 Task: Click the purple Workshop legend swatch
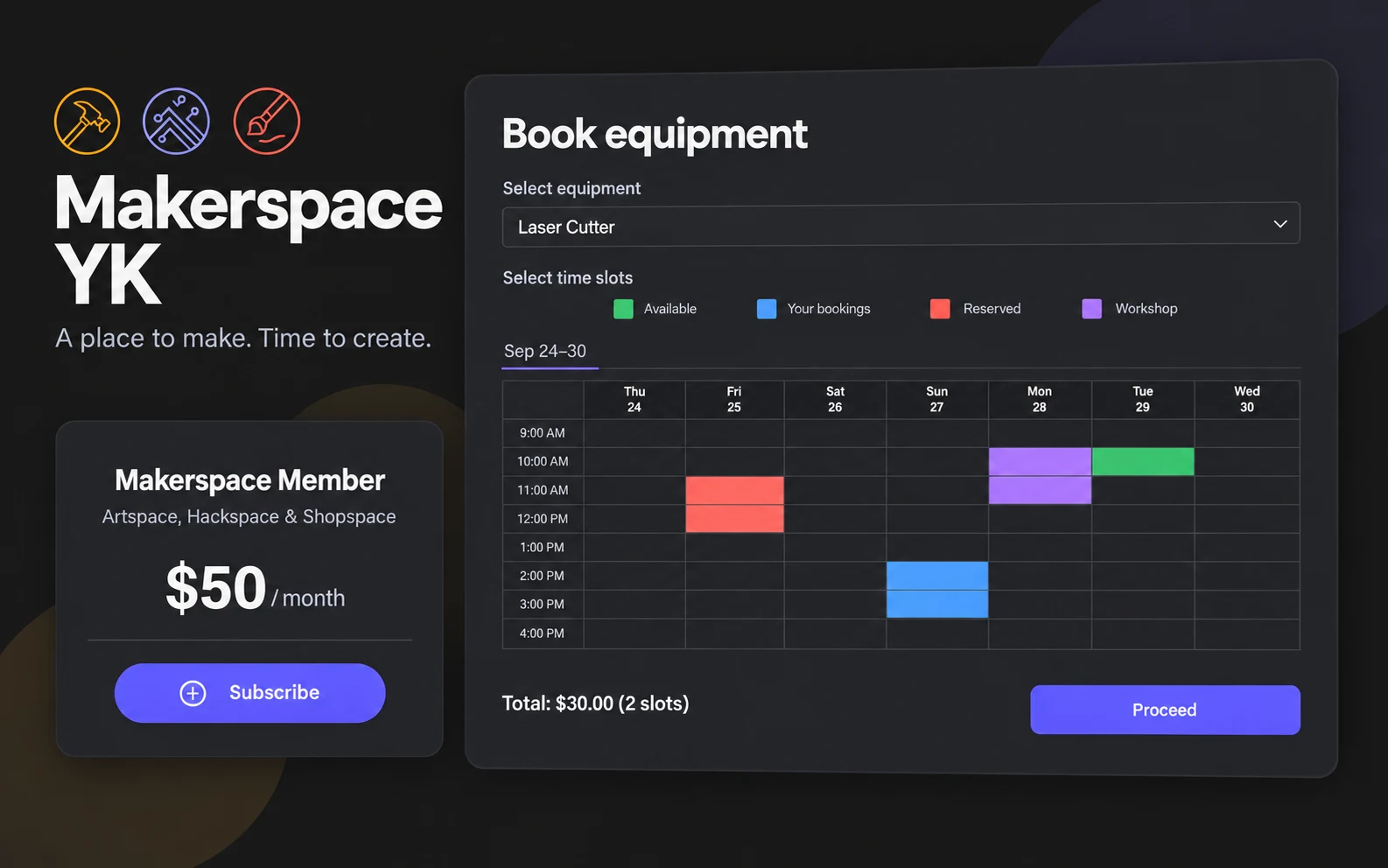pyautogui.click(x=1091, y=309)
